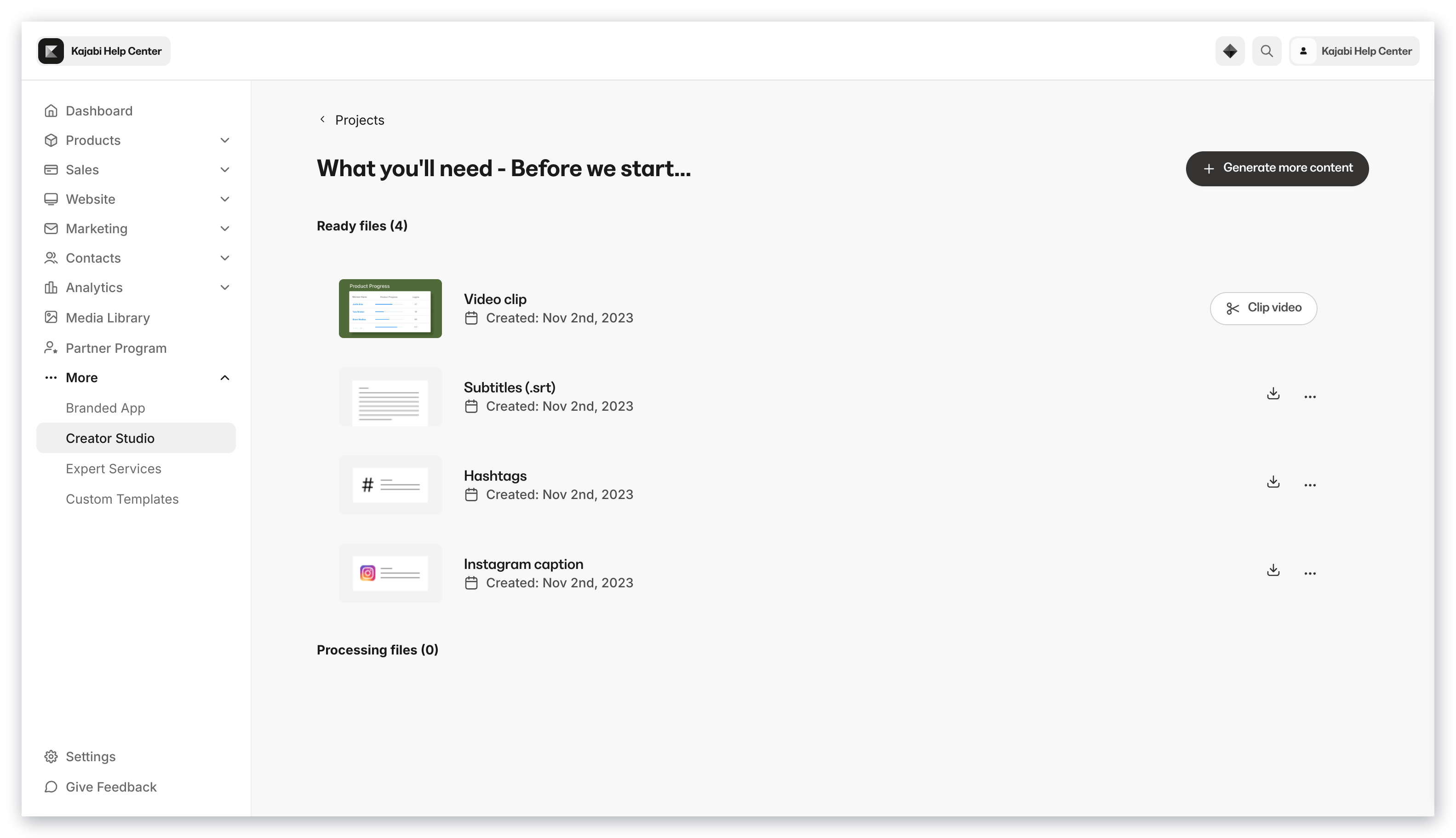Open Settings in sidebar

(x=136, y=756)
